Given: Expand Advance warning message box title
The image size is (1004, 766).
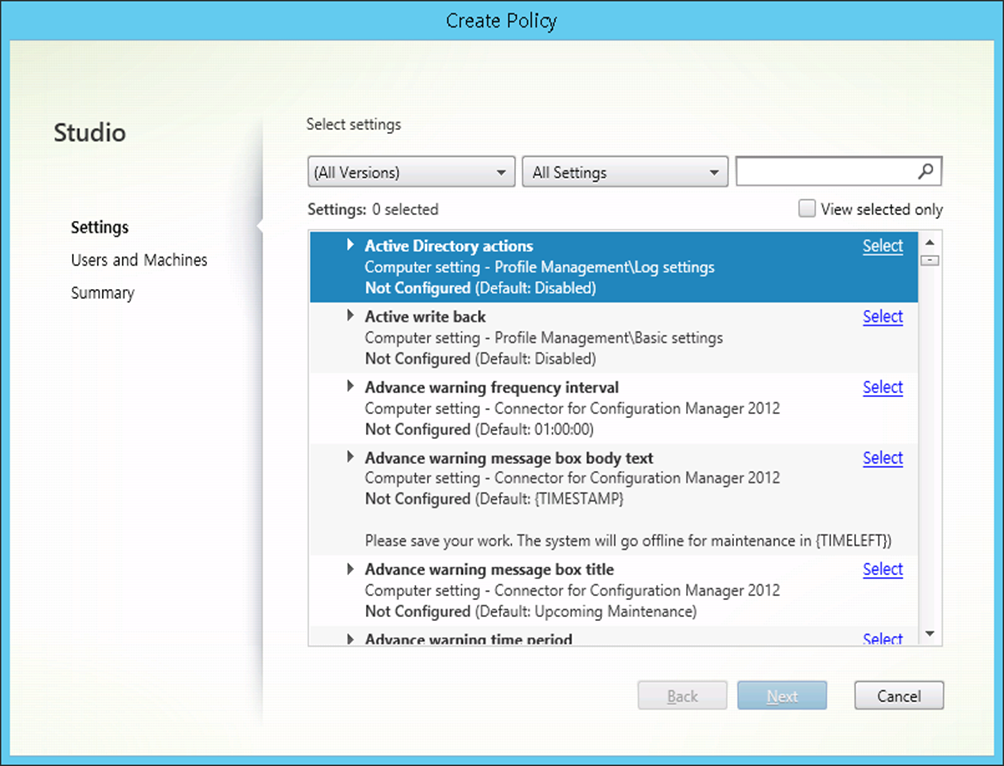Looking at the screenshot, I should 350,569.
